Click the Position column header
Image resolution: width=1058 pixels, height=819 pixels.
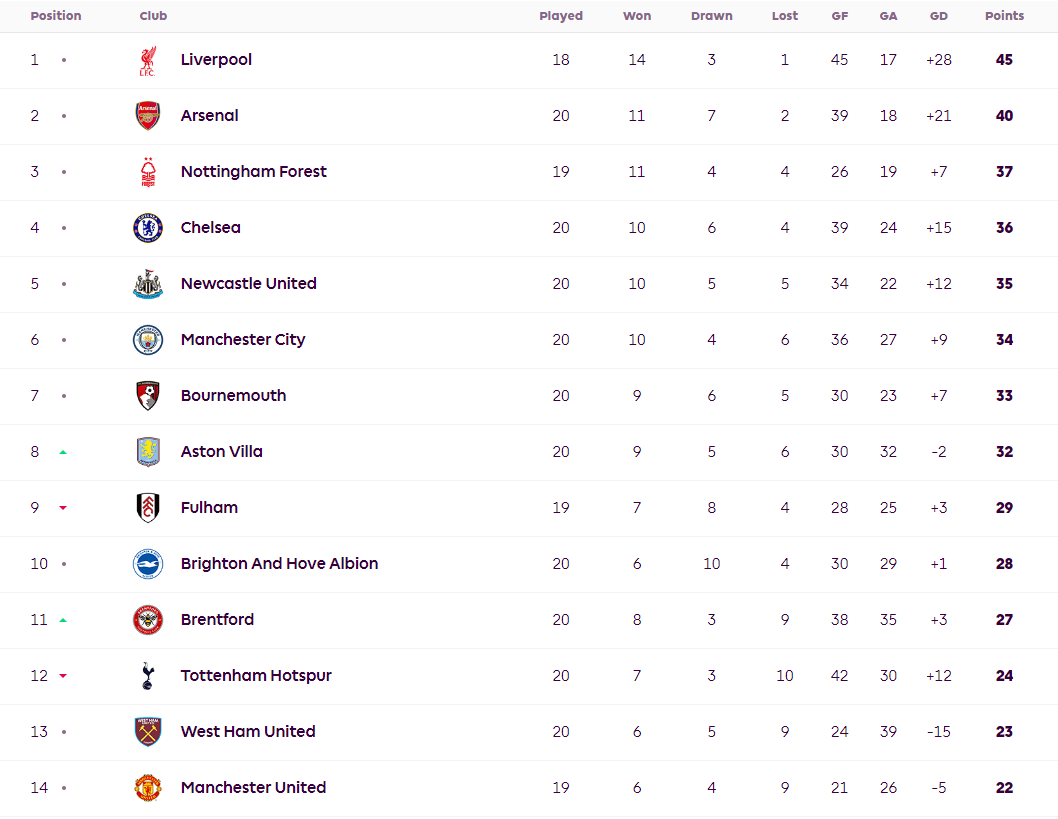coord(56,16)
